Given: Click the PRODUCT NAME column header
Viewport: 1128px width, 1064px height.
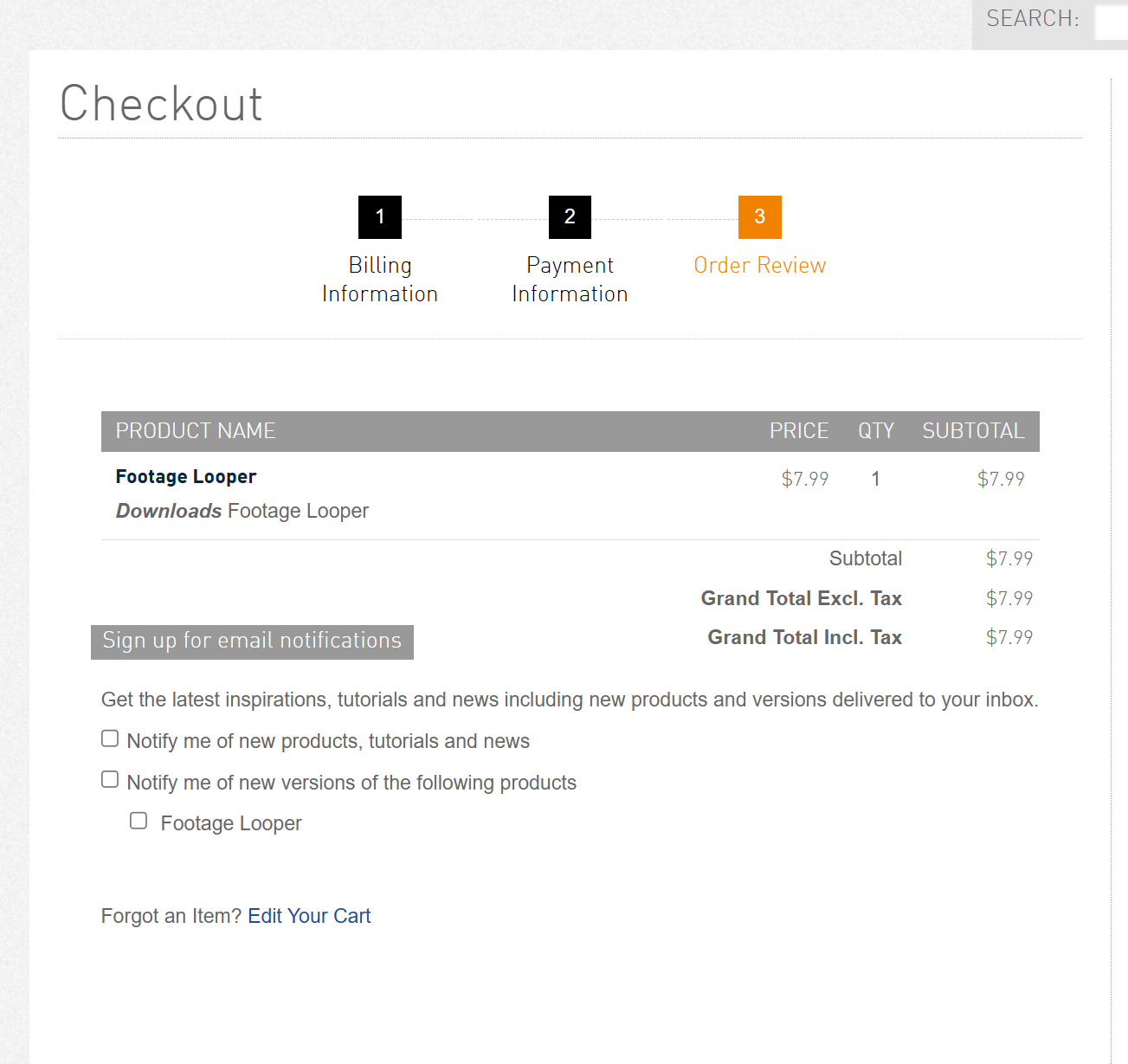Looking at the screenshot, I should [x=196, y=431].
